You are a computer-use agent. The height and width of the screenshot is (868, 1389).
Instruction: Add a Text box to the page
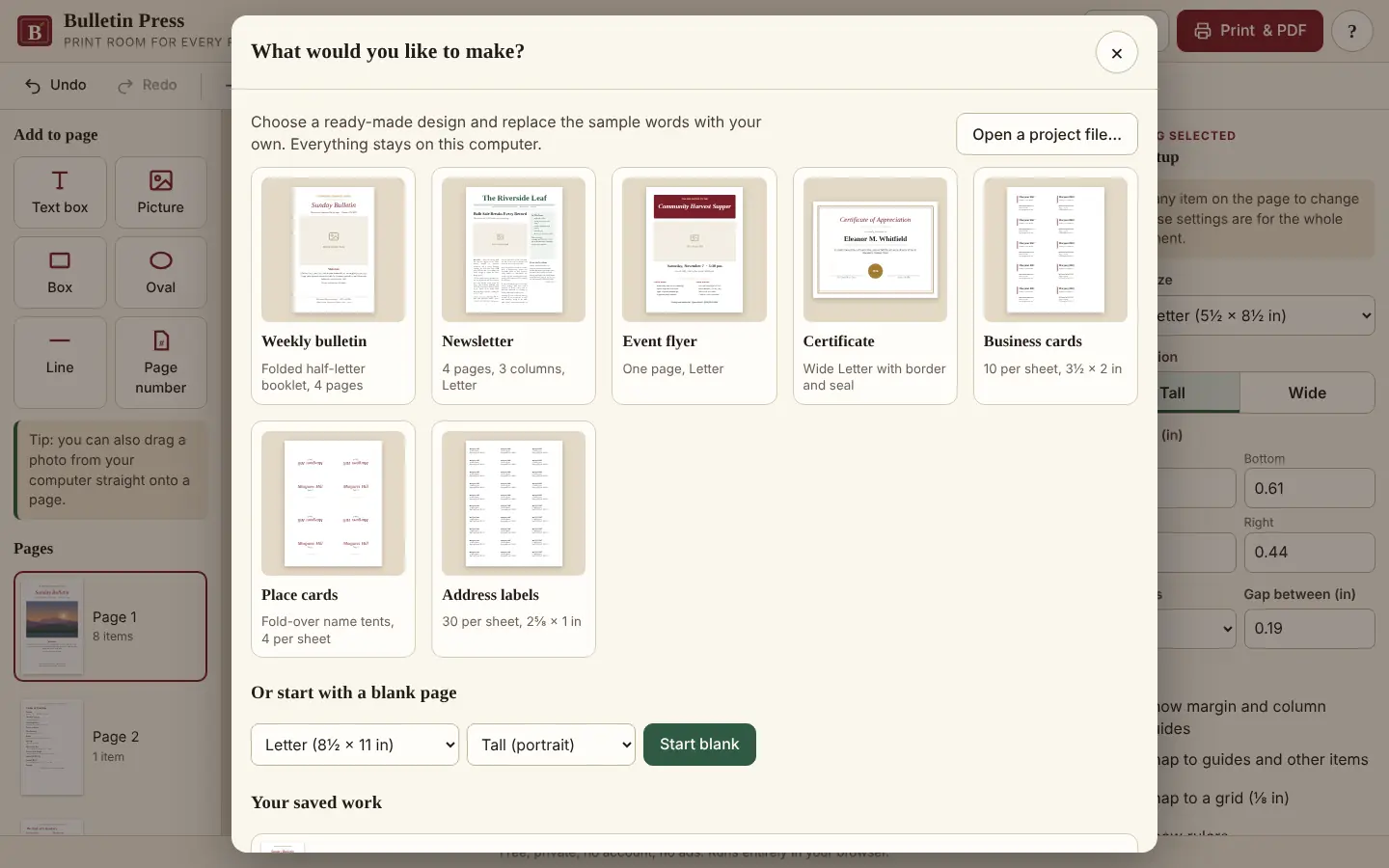point(60,193)
